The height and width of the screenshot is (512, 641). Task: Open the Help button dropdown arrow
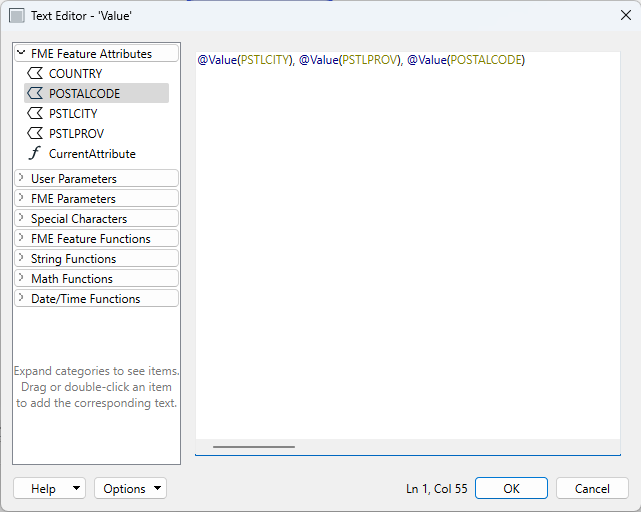76,488
